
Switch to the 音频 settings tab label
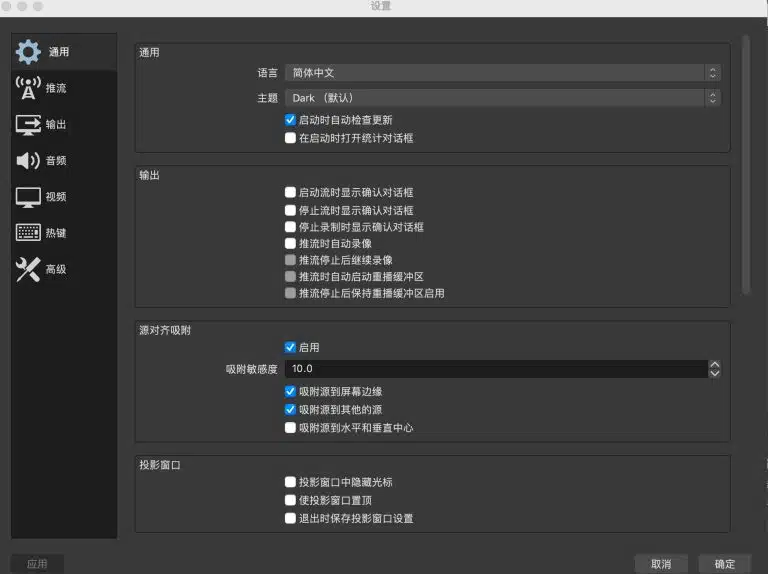point(56,161)
